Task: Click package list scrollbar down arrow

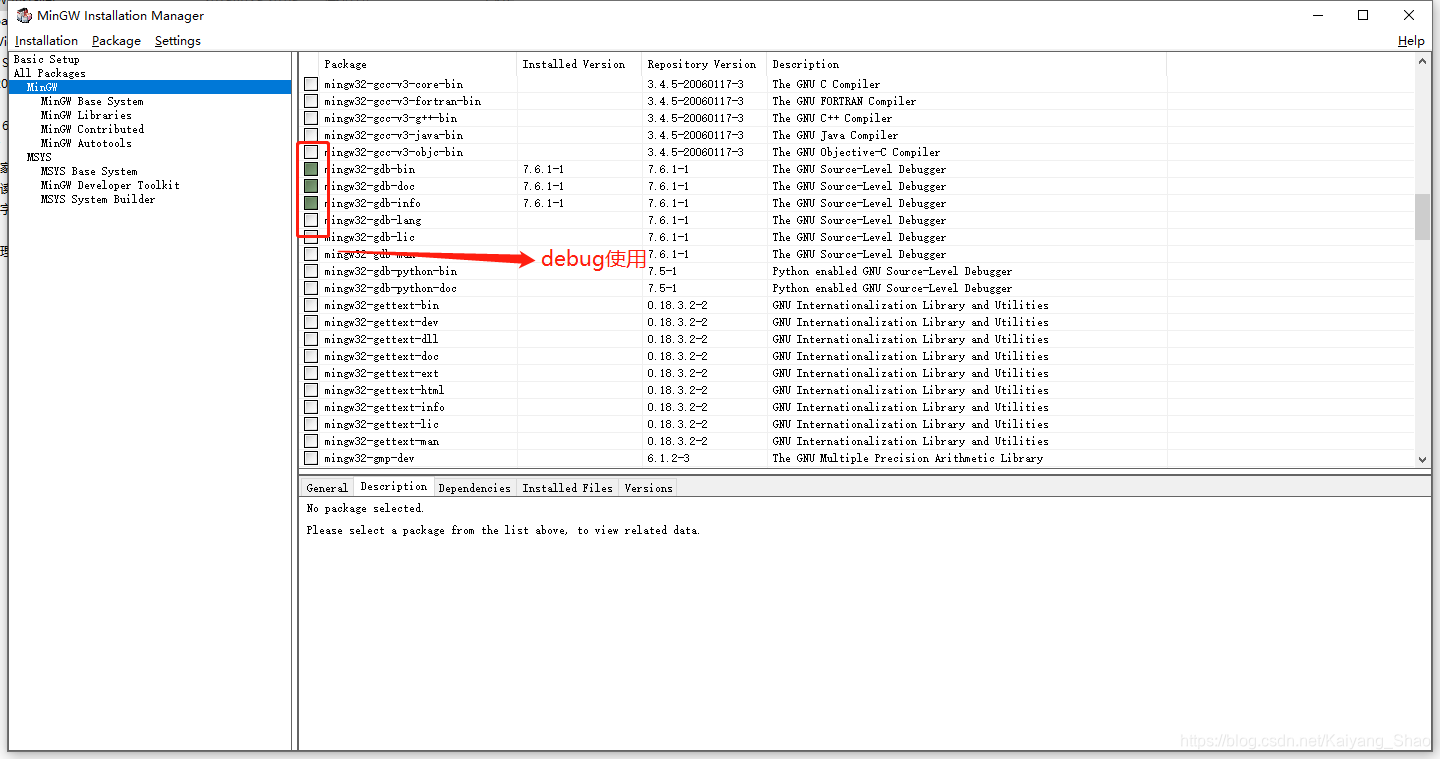Action: 1423,459
